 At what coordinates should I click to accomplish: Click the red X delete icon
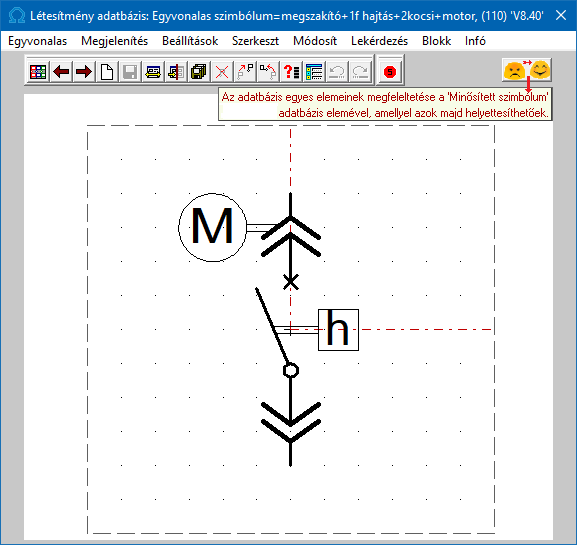click(x=222, y=72)
